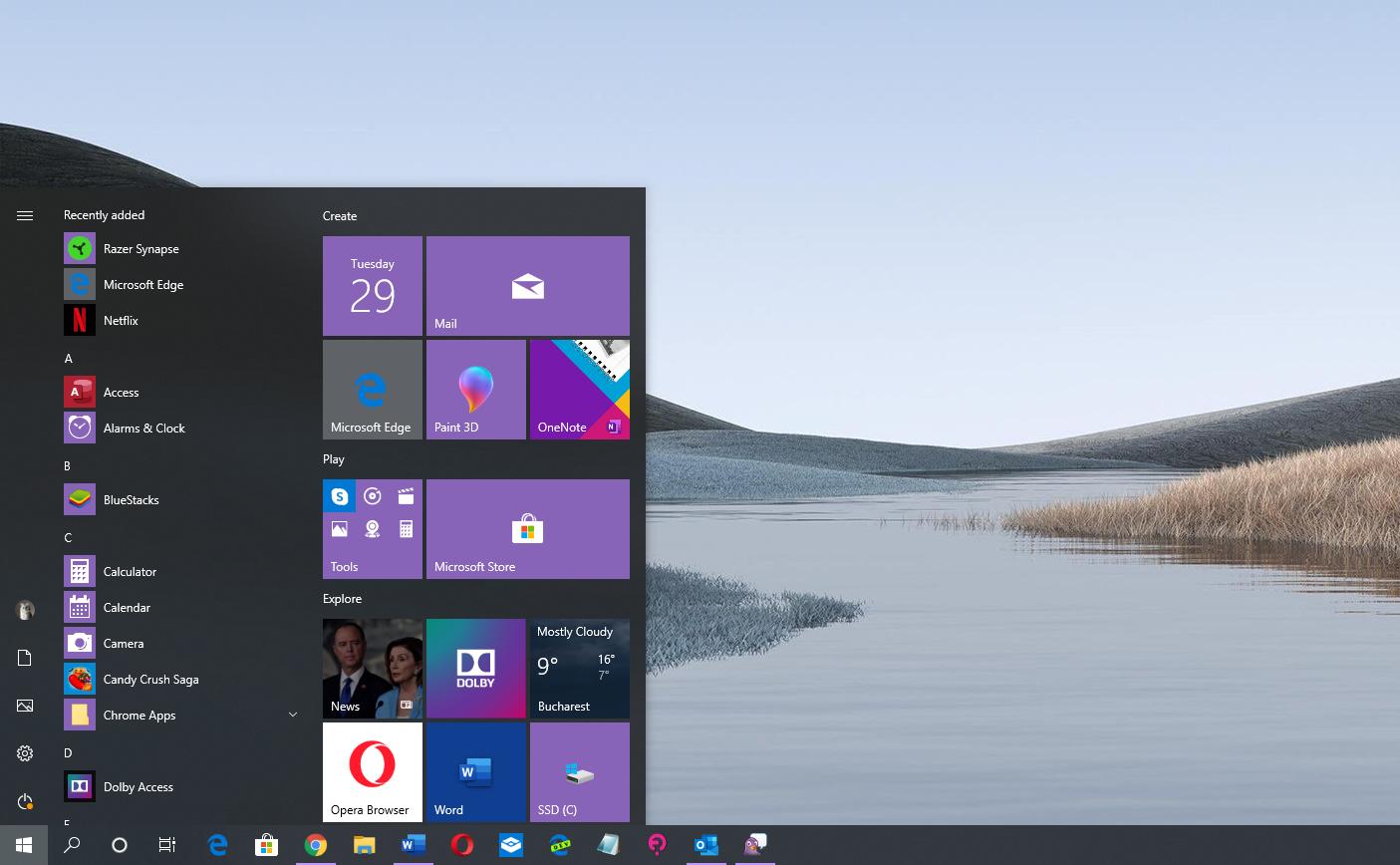Viewport: 1400px width, 865px height.
Task: Open Netflix from the app list
Action: click(x=181, y=321)
